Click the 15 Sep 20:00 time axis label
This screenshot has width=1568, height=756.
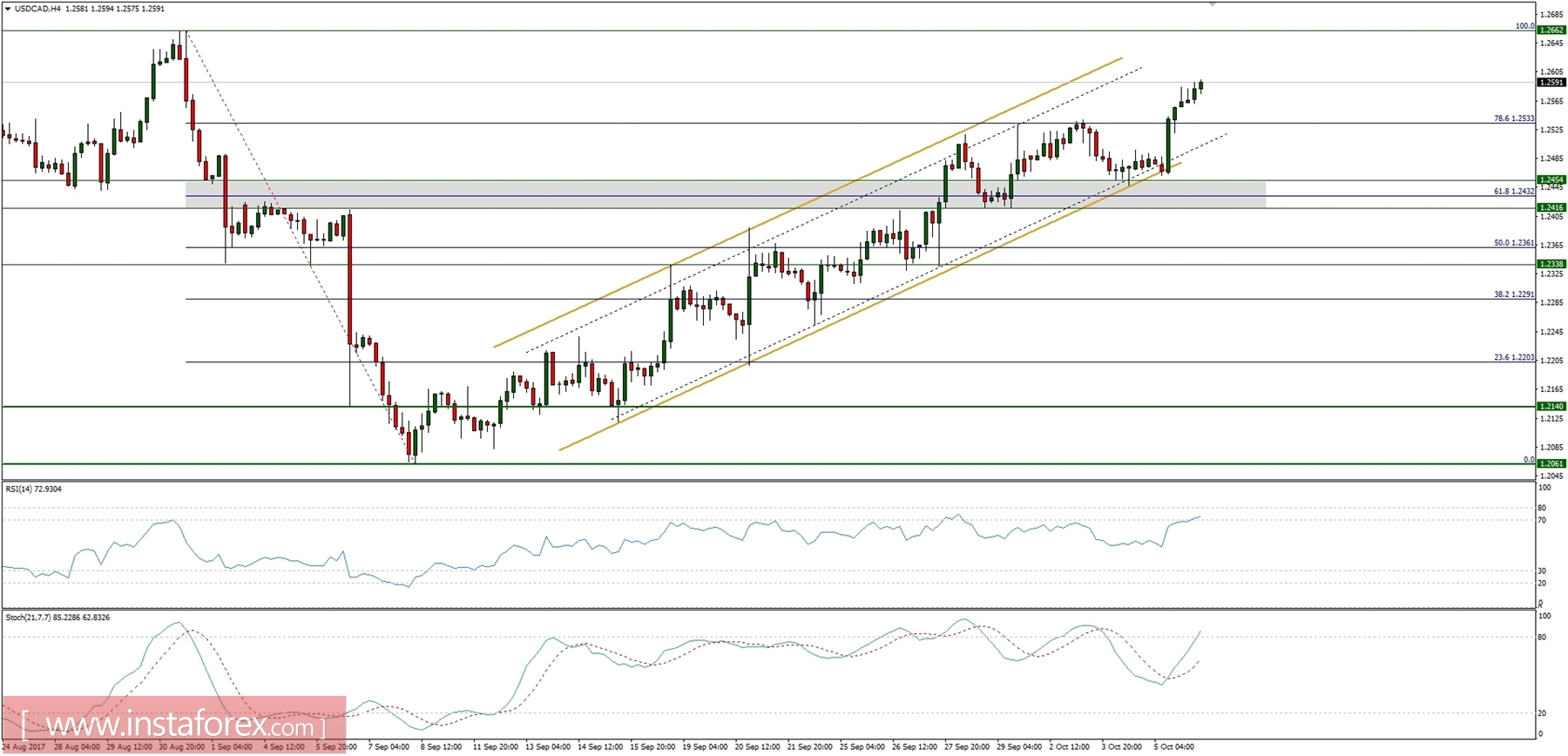pos(652,747)
